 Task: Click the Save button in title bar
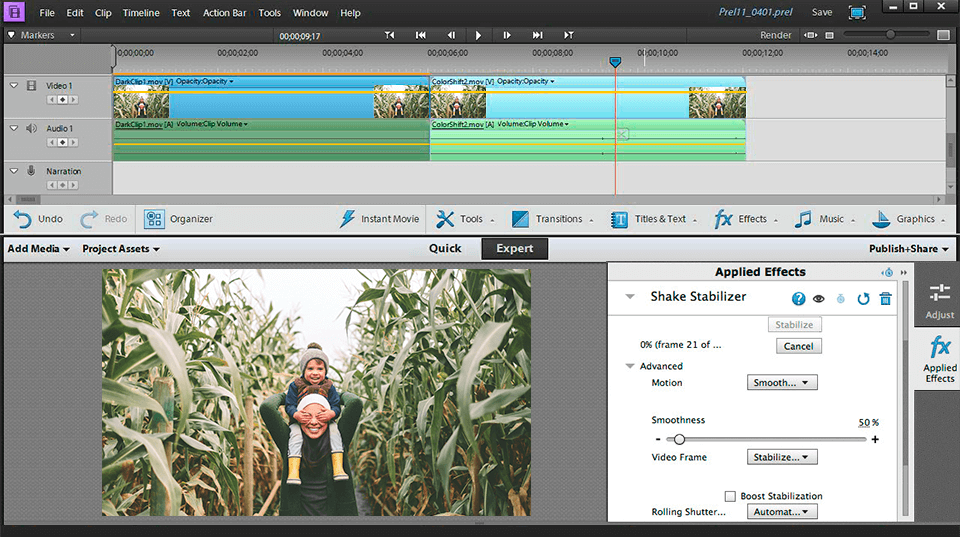822,12
